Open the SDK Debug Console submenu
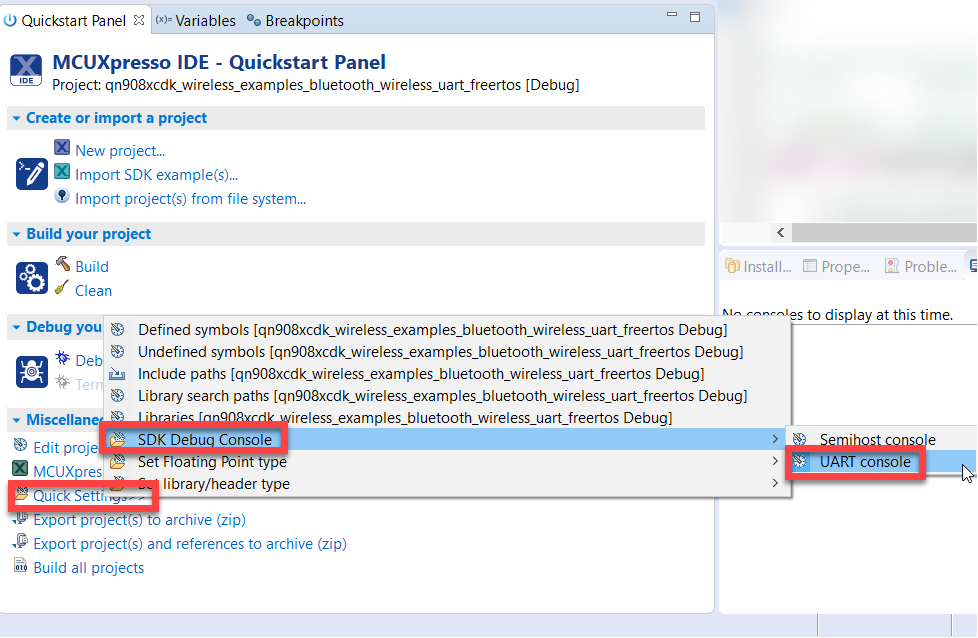Viewport: 978px width, 638px height. point(448,439)
